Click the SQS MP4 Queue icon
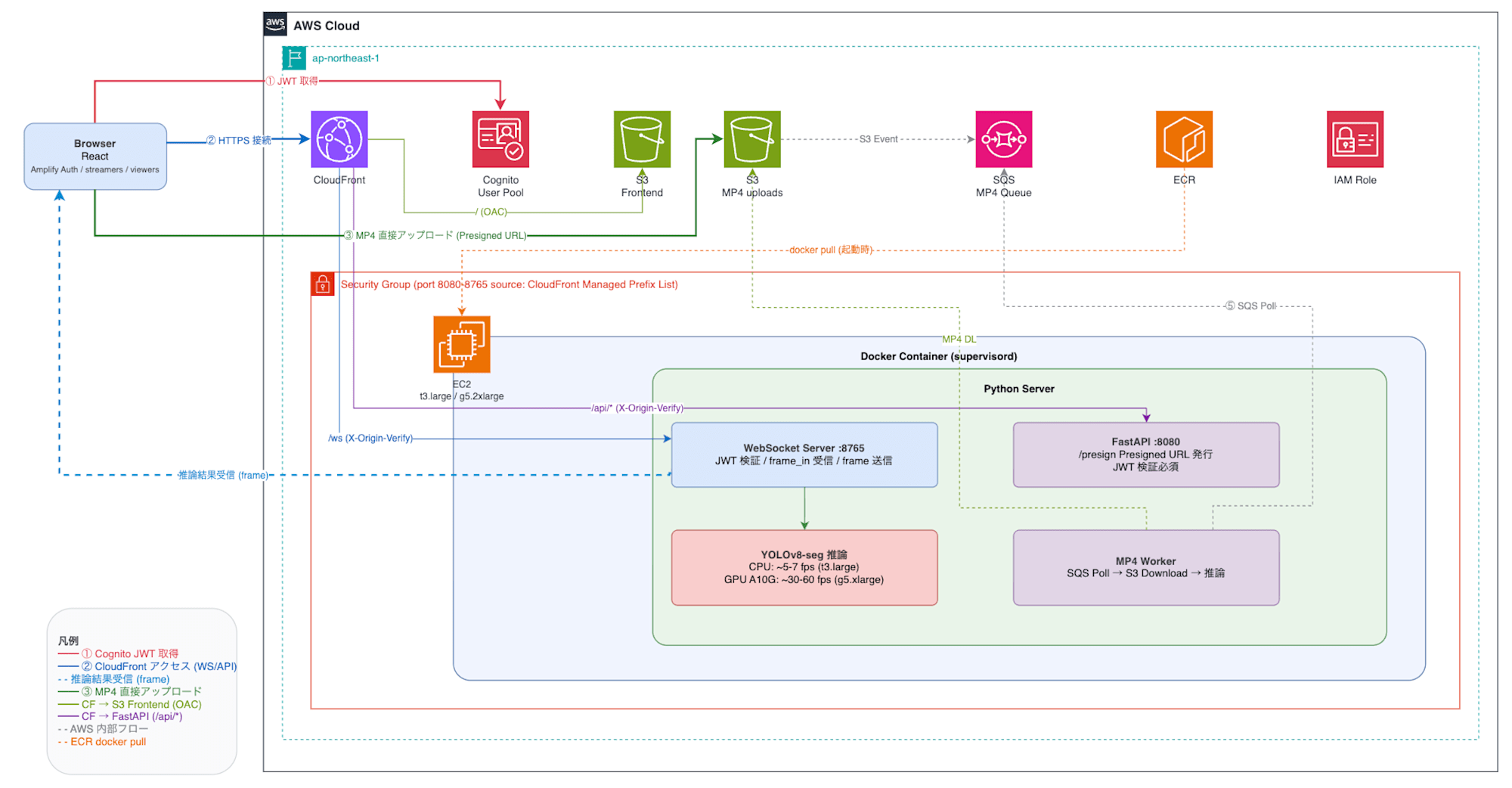The height and width of the screenshot is (788, 1512). [x=1004, y=139]
